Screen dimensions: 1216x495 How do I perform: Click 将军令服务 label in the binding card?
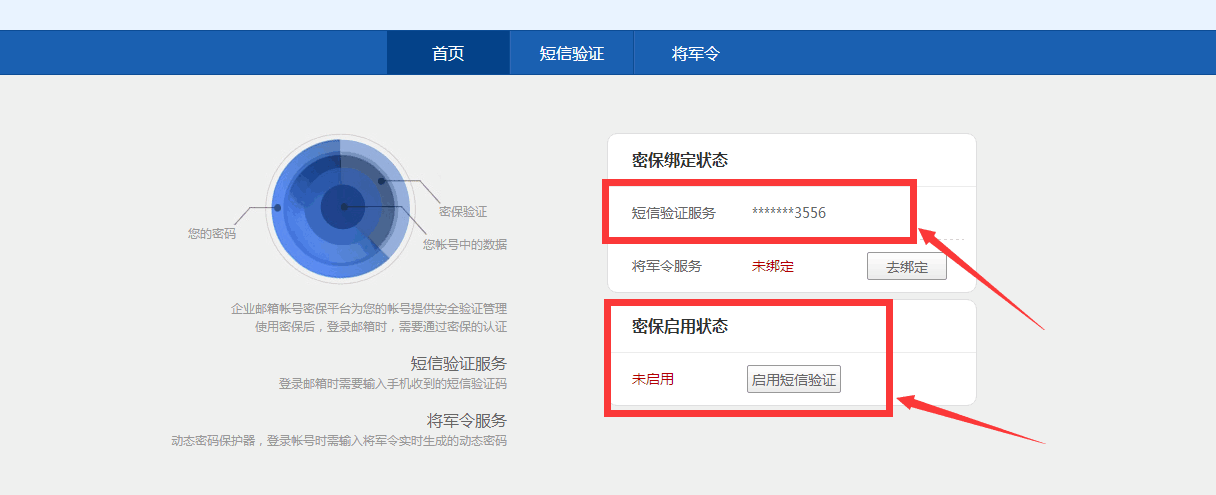click(x=667, y=266)
